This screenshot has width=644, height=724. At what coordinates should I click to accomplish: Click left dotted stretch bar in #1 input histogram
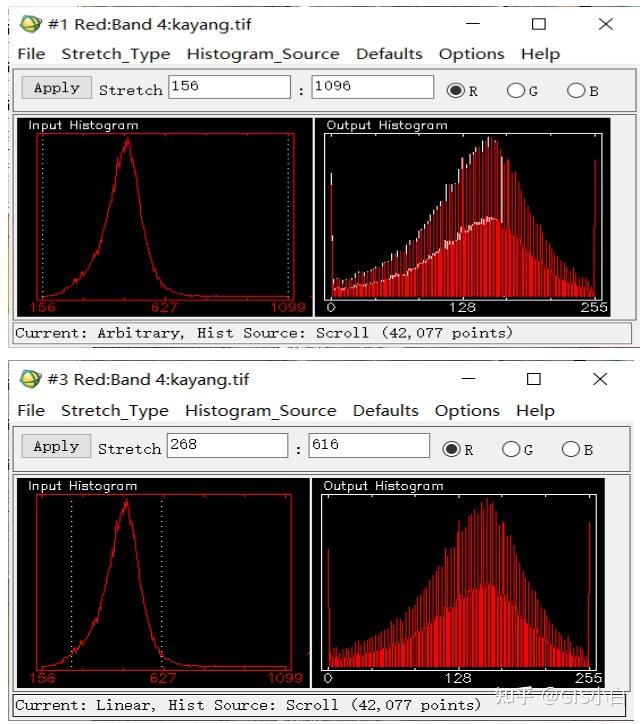[42, 216]
